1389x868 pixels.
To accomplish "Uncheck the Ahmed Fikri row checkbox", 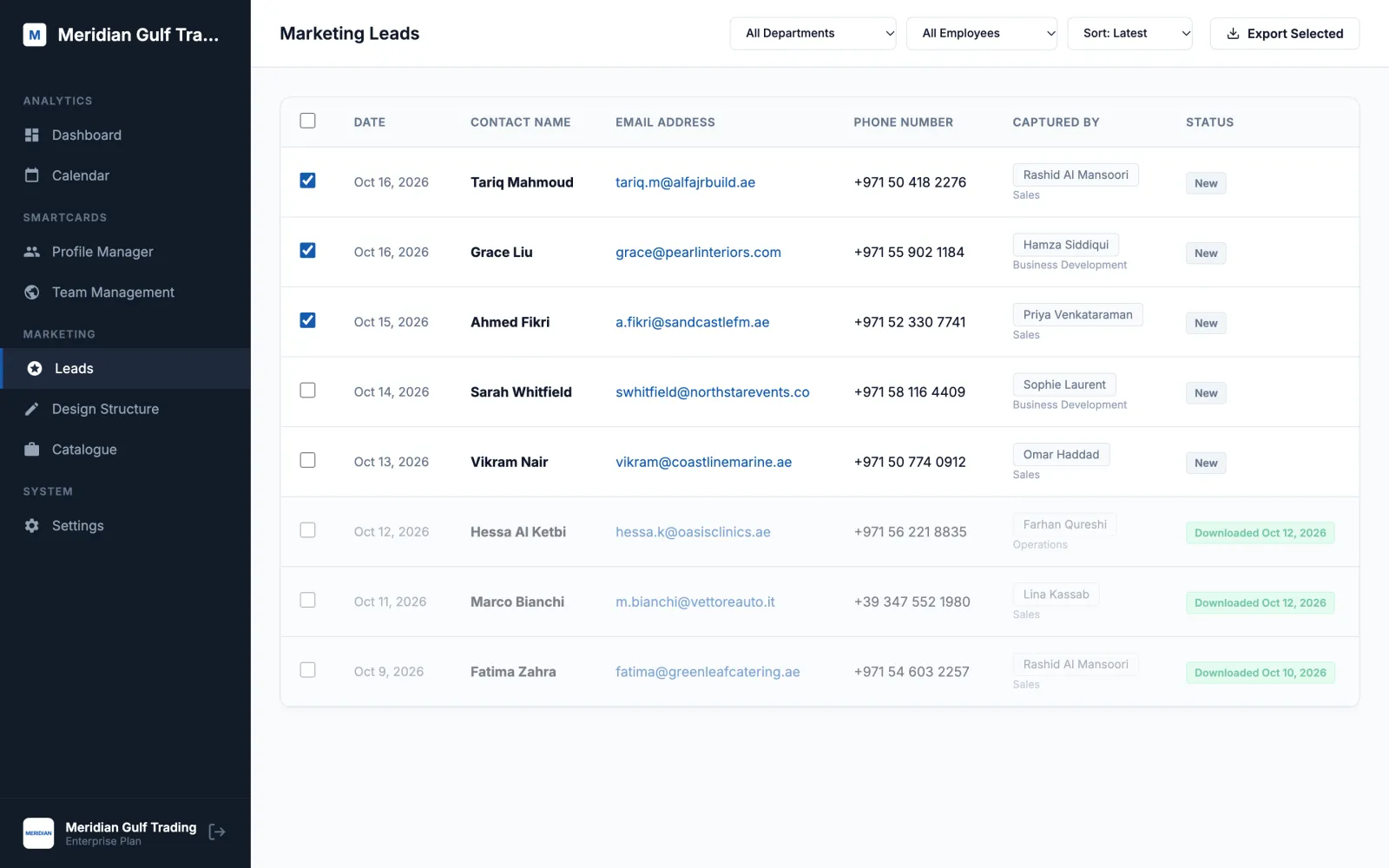I will tap(307, 320).
